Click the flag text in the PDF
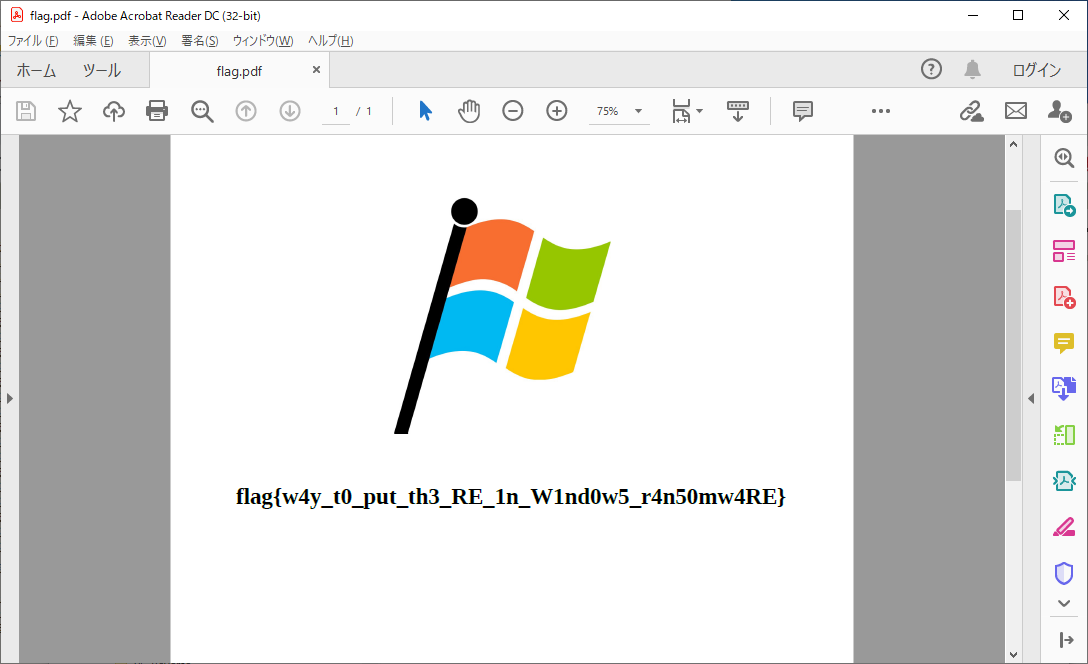Viewport: 1088px width, 664px height. click(x=511, y=497)
